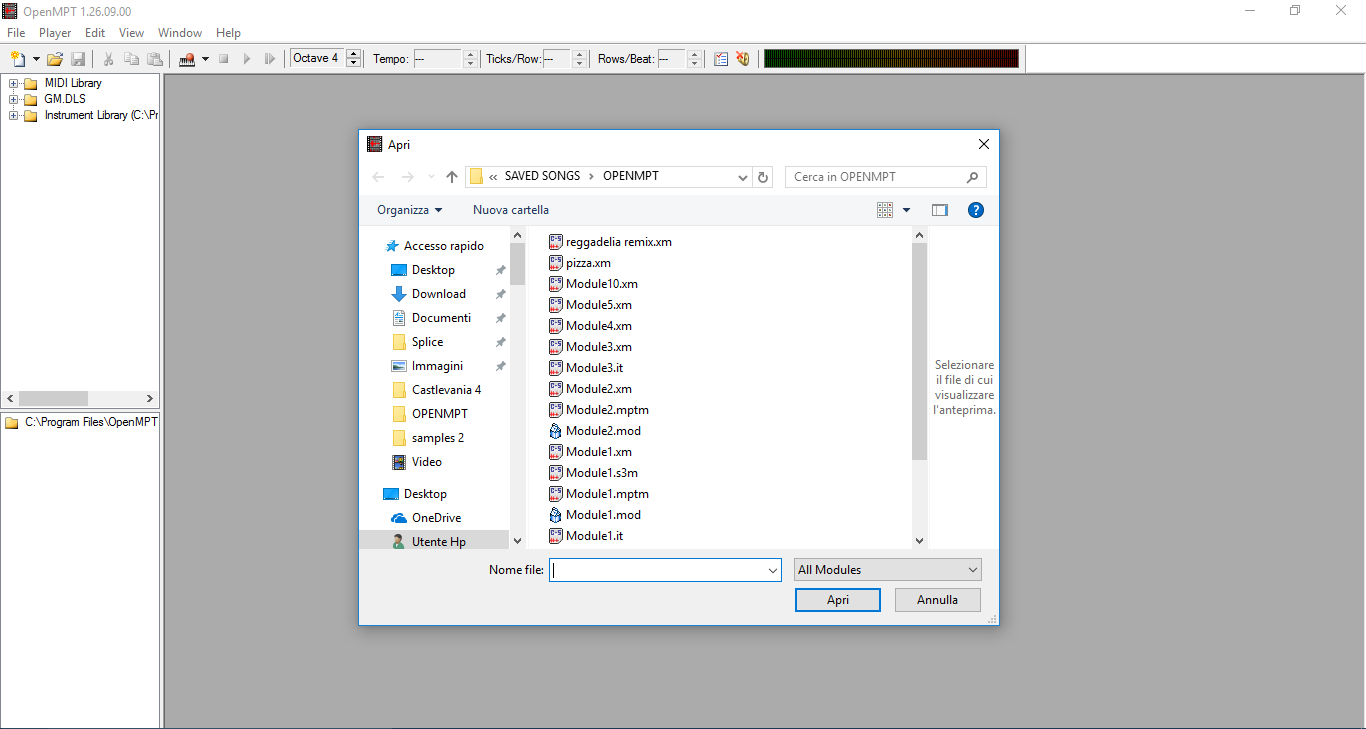Expand the MIDI Library tree node
Image resolution: width=1366 pixels, height=729 pixels.
(14, 83)
